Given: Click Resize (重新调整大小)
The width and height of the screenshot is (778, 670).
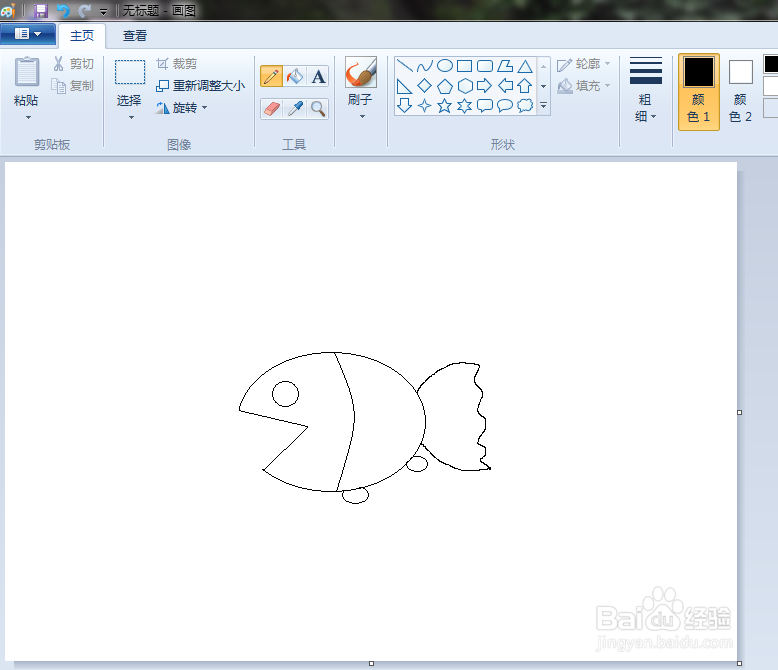Looking at the screenshot, I should (200, 86).
